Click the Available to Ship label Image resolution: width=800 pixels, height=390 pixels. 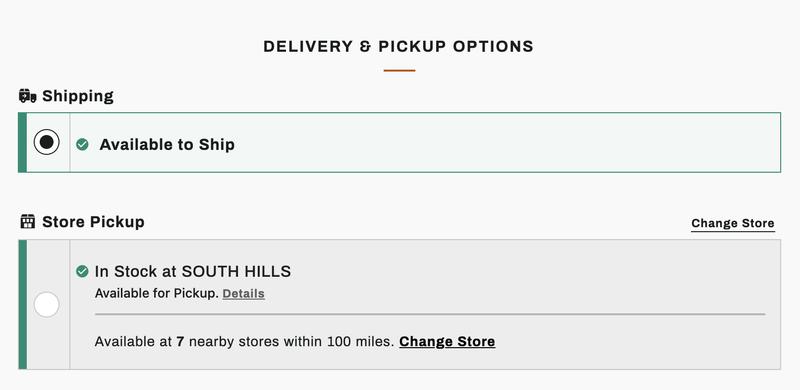point(167,144)
